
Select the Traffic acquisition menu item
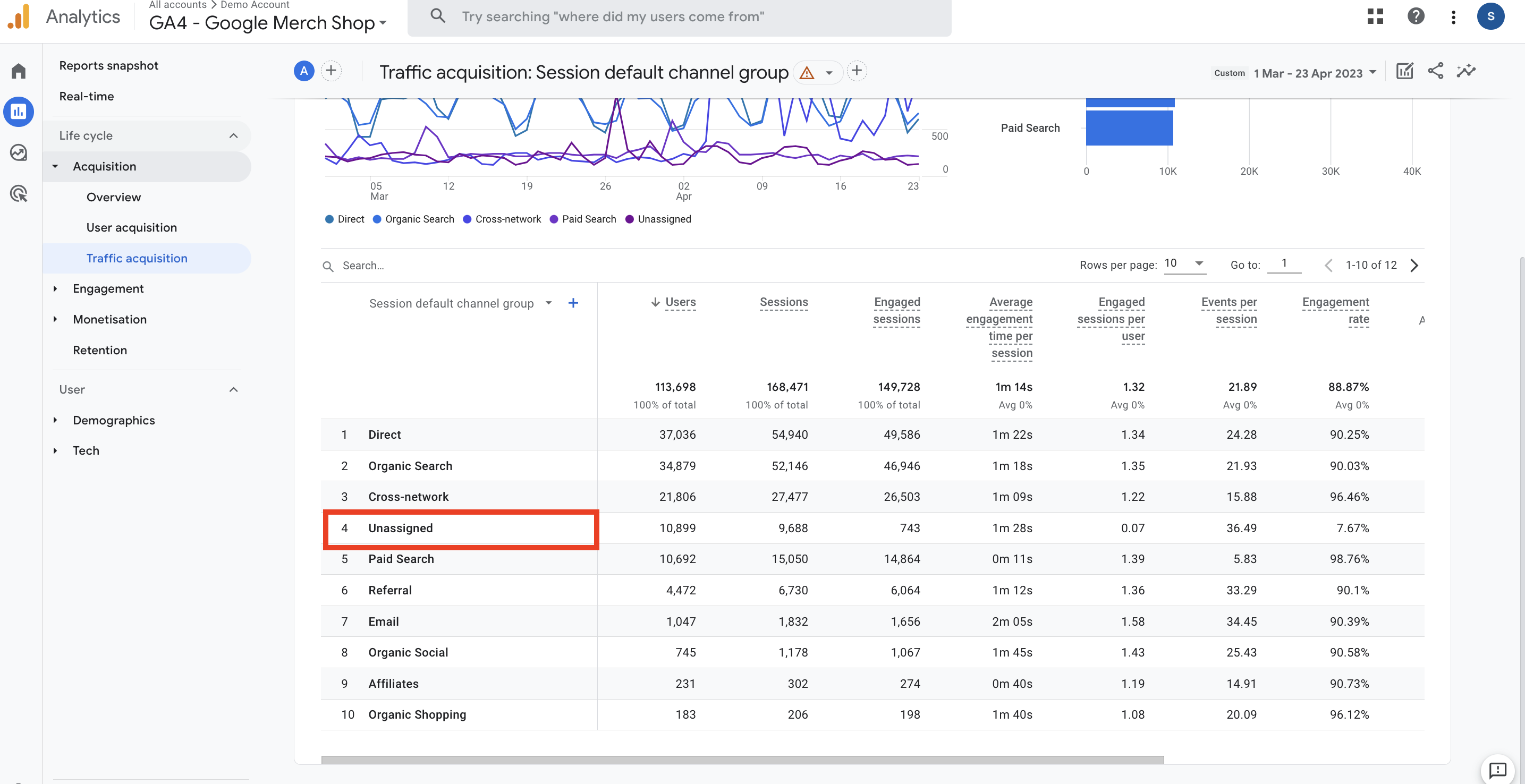point(137,258)
